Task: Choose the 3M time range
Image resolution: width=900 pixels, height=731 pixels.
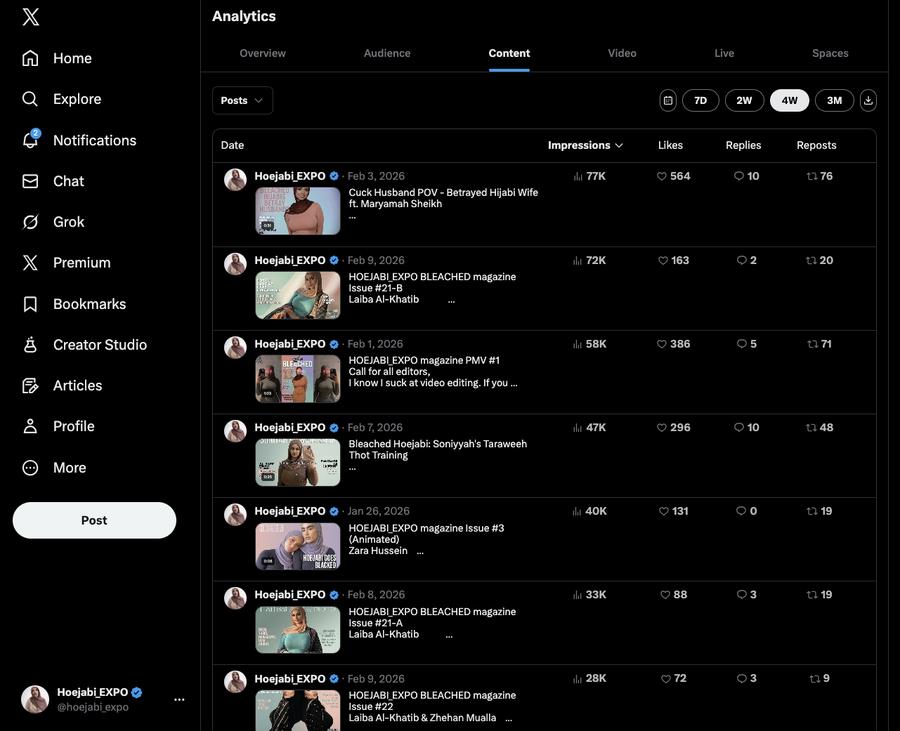Action: pos(834,100)
